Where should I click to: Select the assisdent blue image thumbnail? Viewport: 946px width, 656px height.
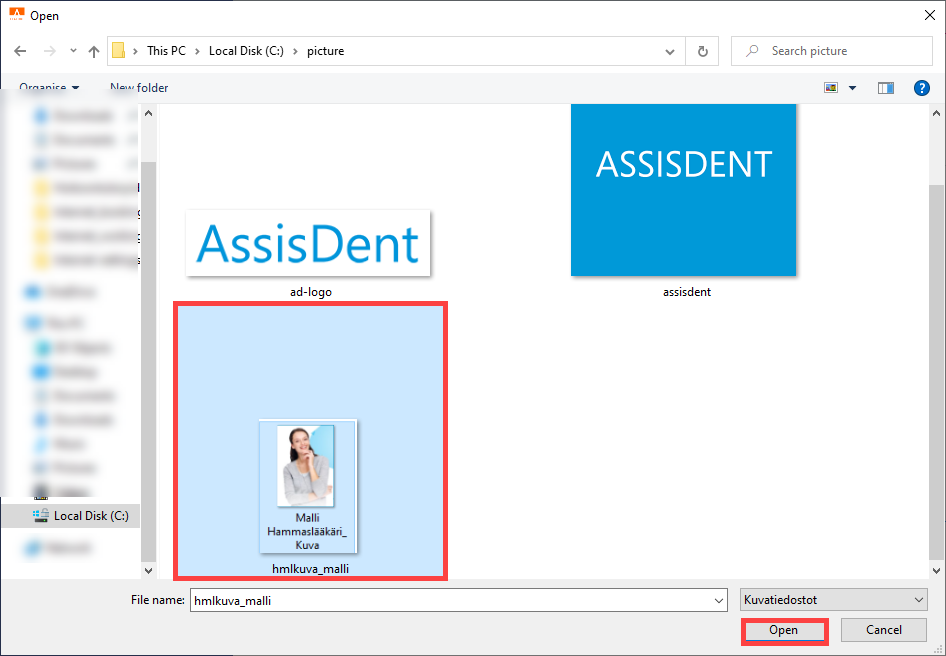pos(684,189)
